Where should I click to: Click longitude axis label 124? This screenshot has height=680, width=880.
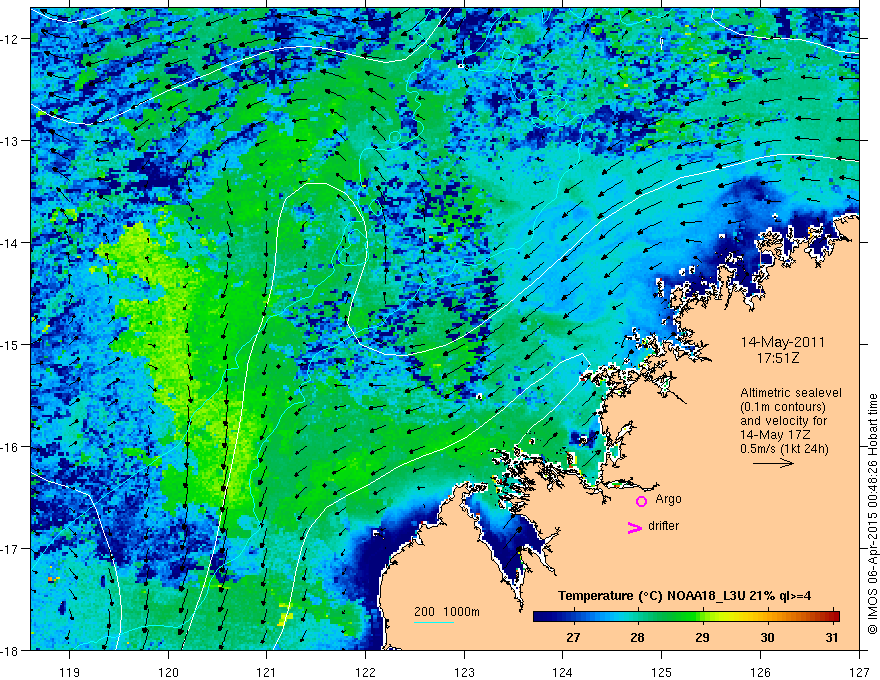tap(563, 672)
